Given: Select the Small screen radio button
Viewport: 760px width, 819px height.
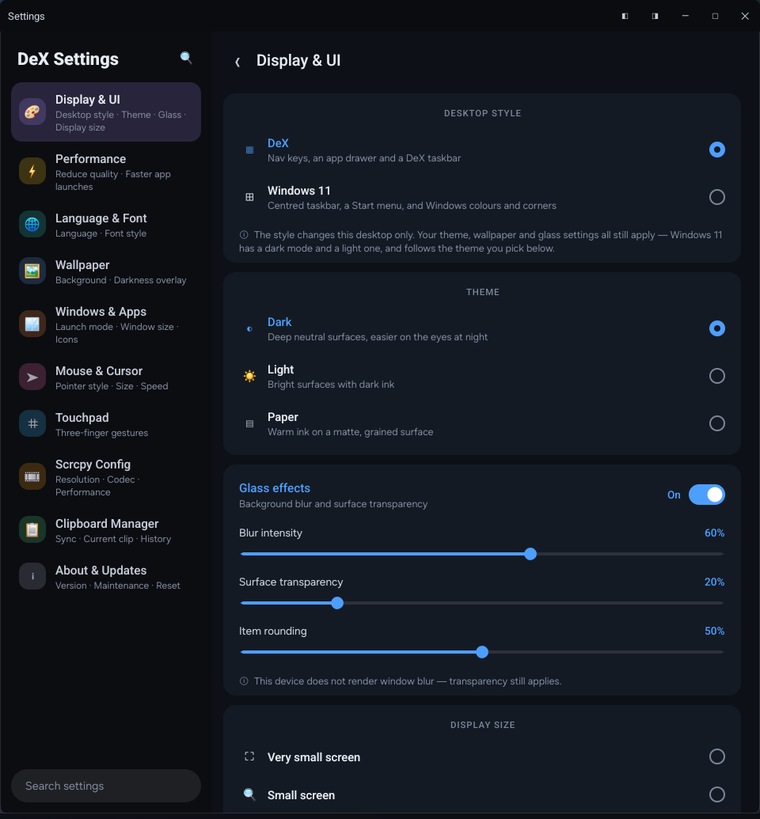Looking at the screenshot, I should tap(717, 794).
